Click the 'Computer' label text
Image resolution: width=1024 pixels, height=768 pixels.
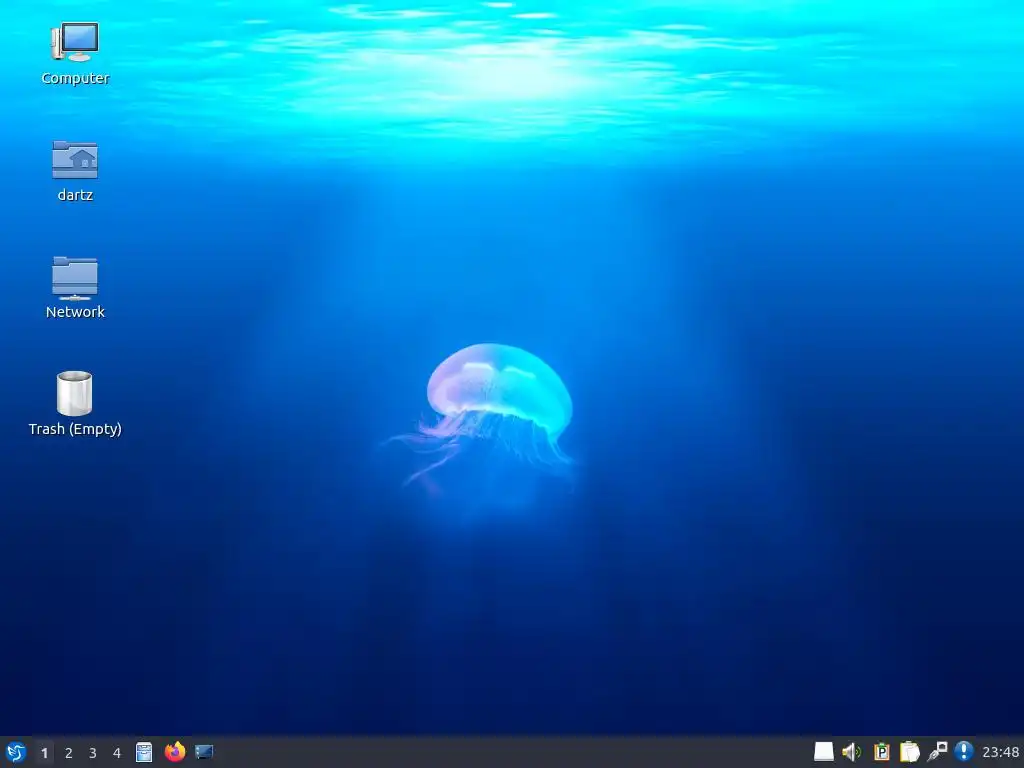click(x=75, y=78)
